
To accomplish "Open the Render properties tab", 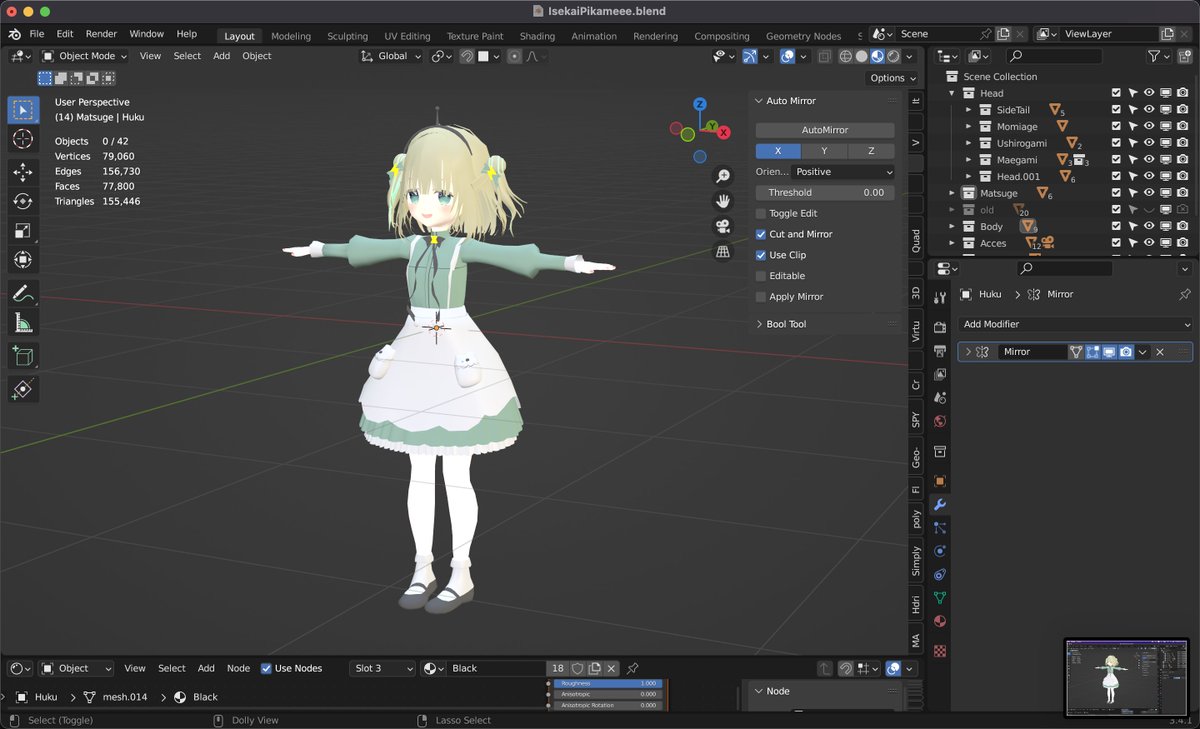I will click(x=940, y=328).
